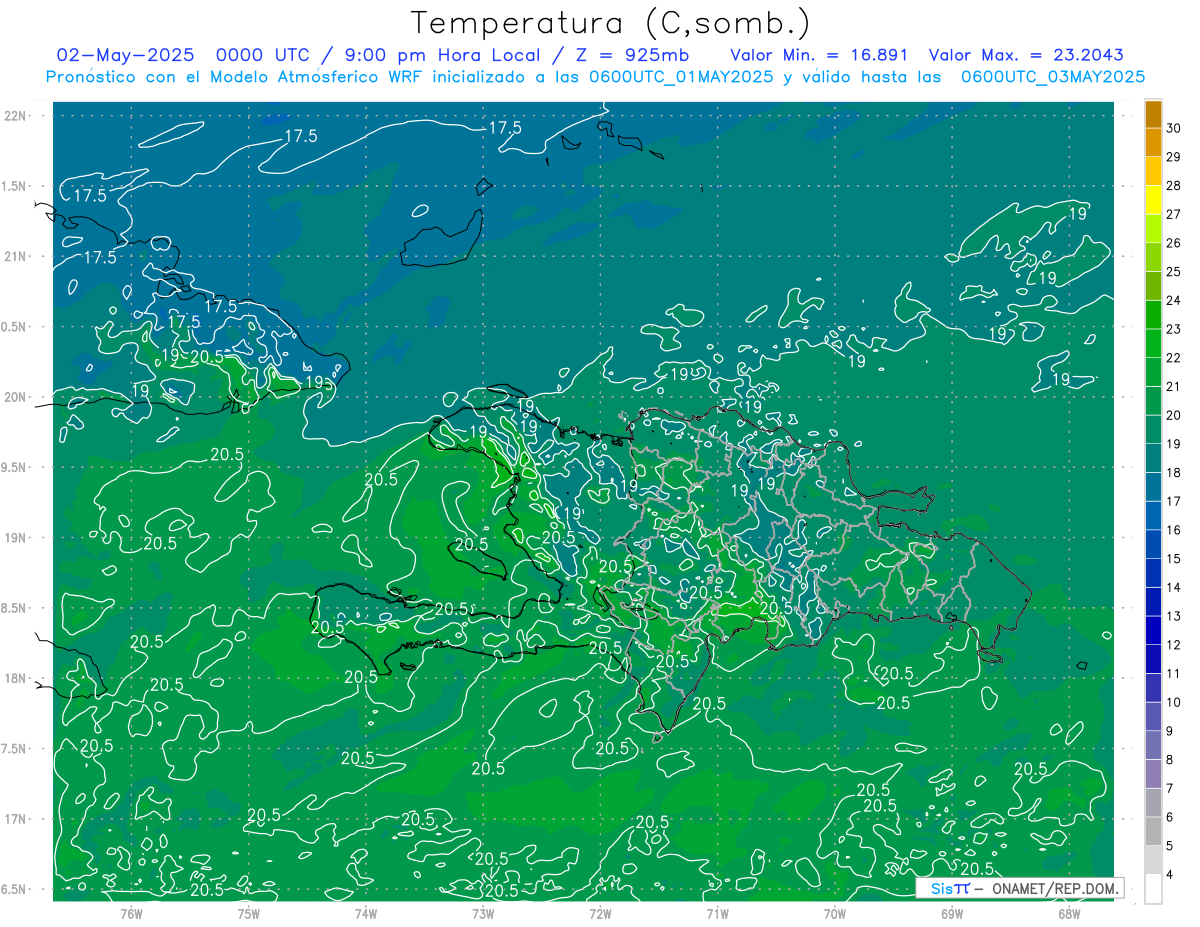This screenshot has height=927, width=1200.
Task: Click the purple swatch between 8 and 9
Action: pos(1153,745)
